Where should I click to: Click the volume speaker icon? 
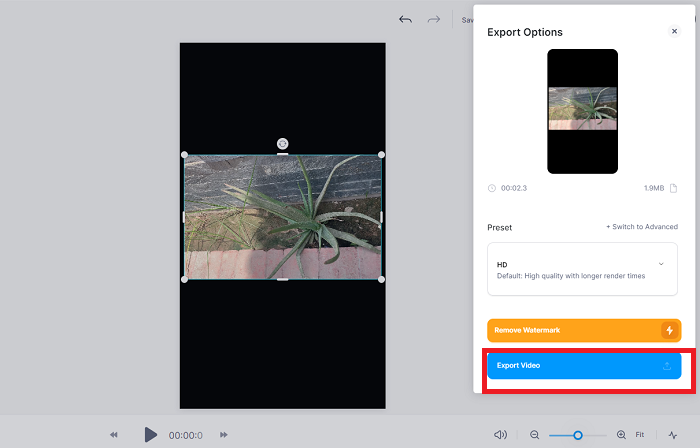coord(500,435)
